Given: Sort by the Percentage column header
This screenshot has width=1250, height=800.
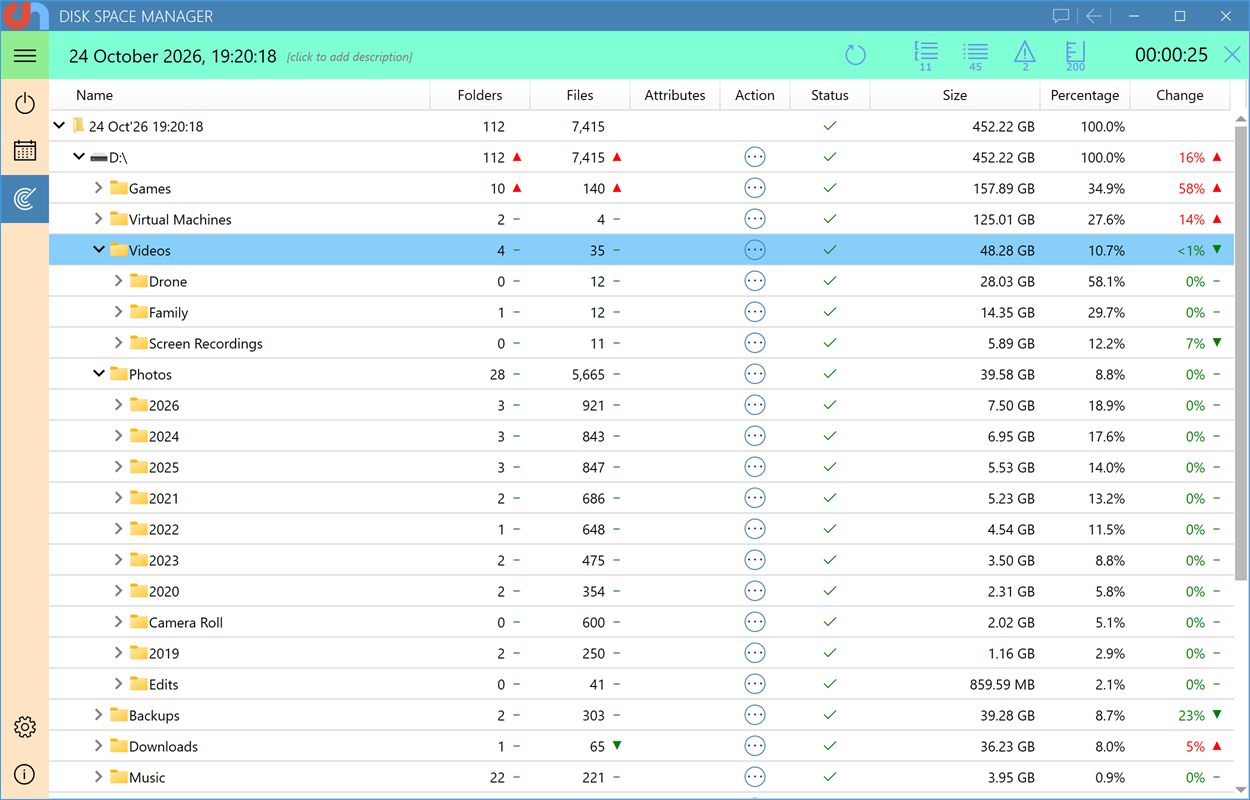Looking at the screenshot, I should point(1085,95).
